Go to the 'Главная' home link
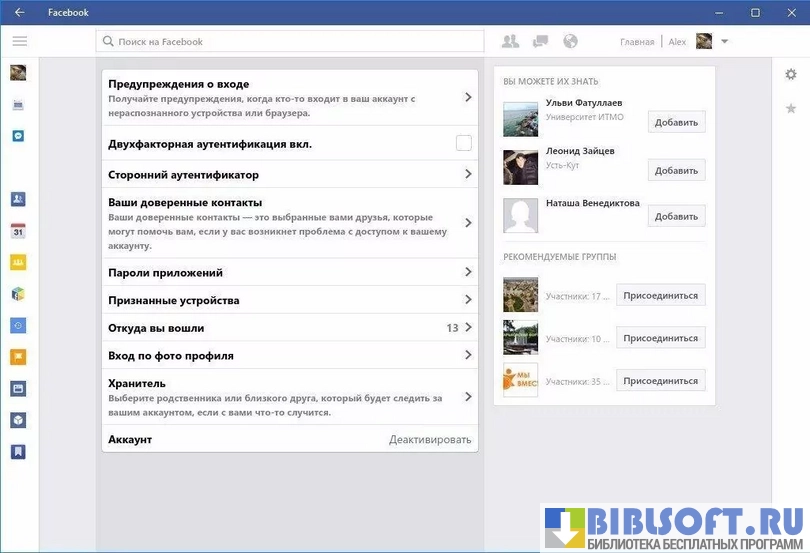This screenshot has width=810, height=553. (x=637, y=42)
